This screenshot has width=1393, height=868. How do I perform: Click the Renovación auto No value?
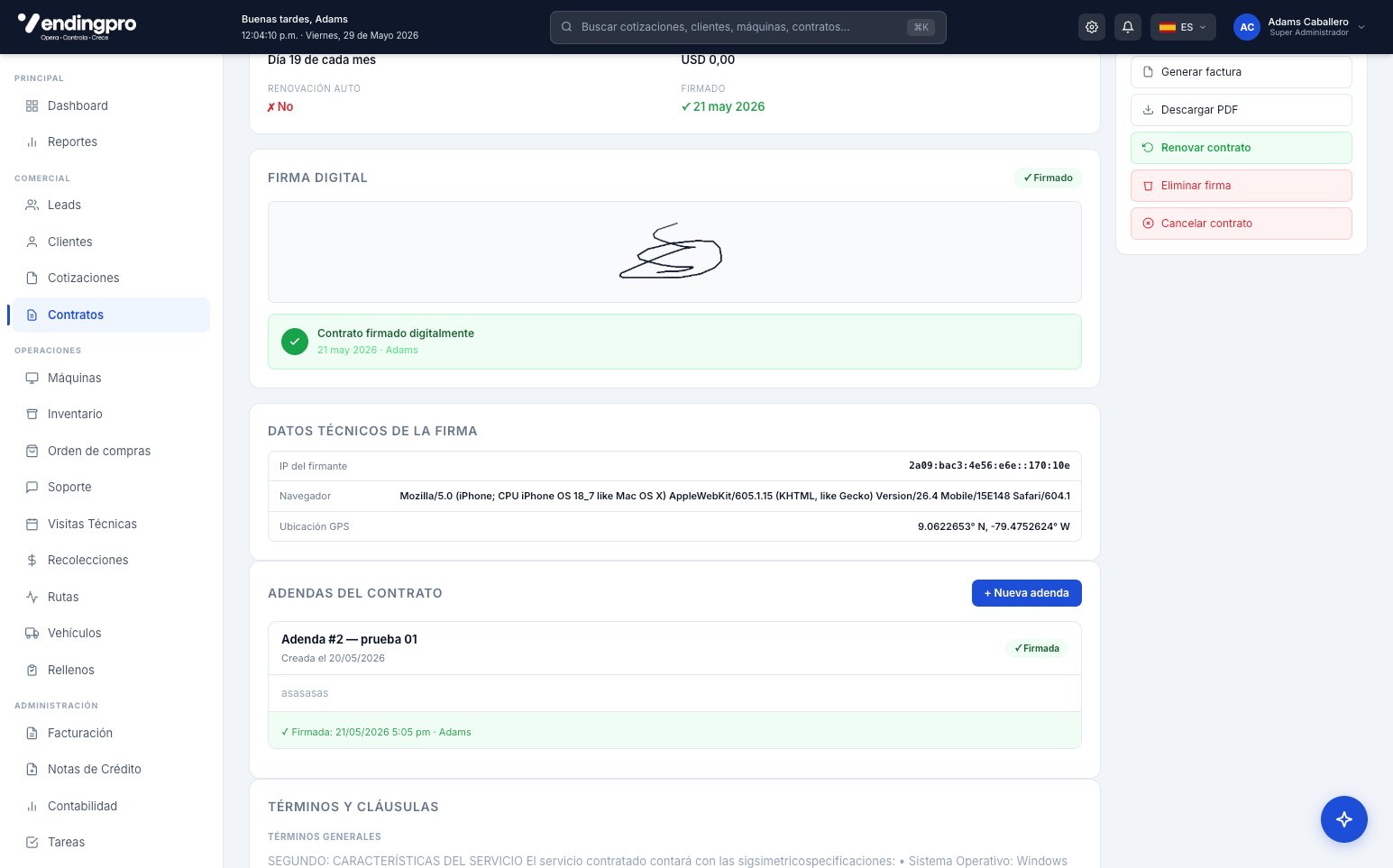[x=280, y=106]
